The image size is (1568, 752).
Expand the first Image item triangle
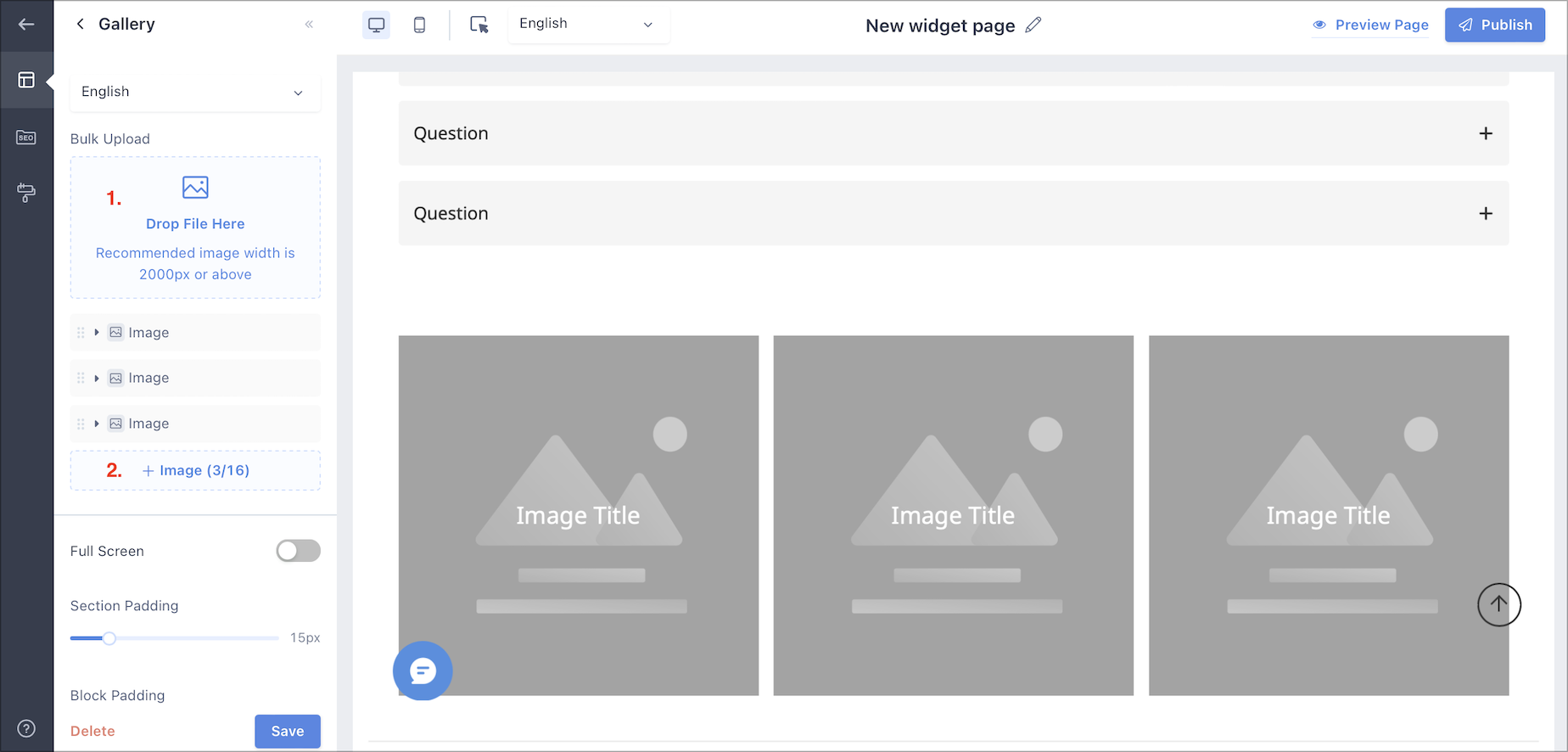[x=97, y=333]
